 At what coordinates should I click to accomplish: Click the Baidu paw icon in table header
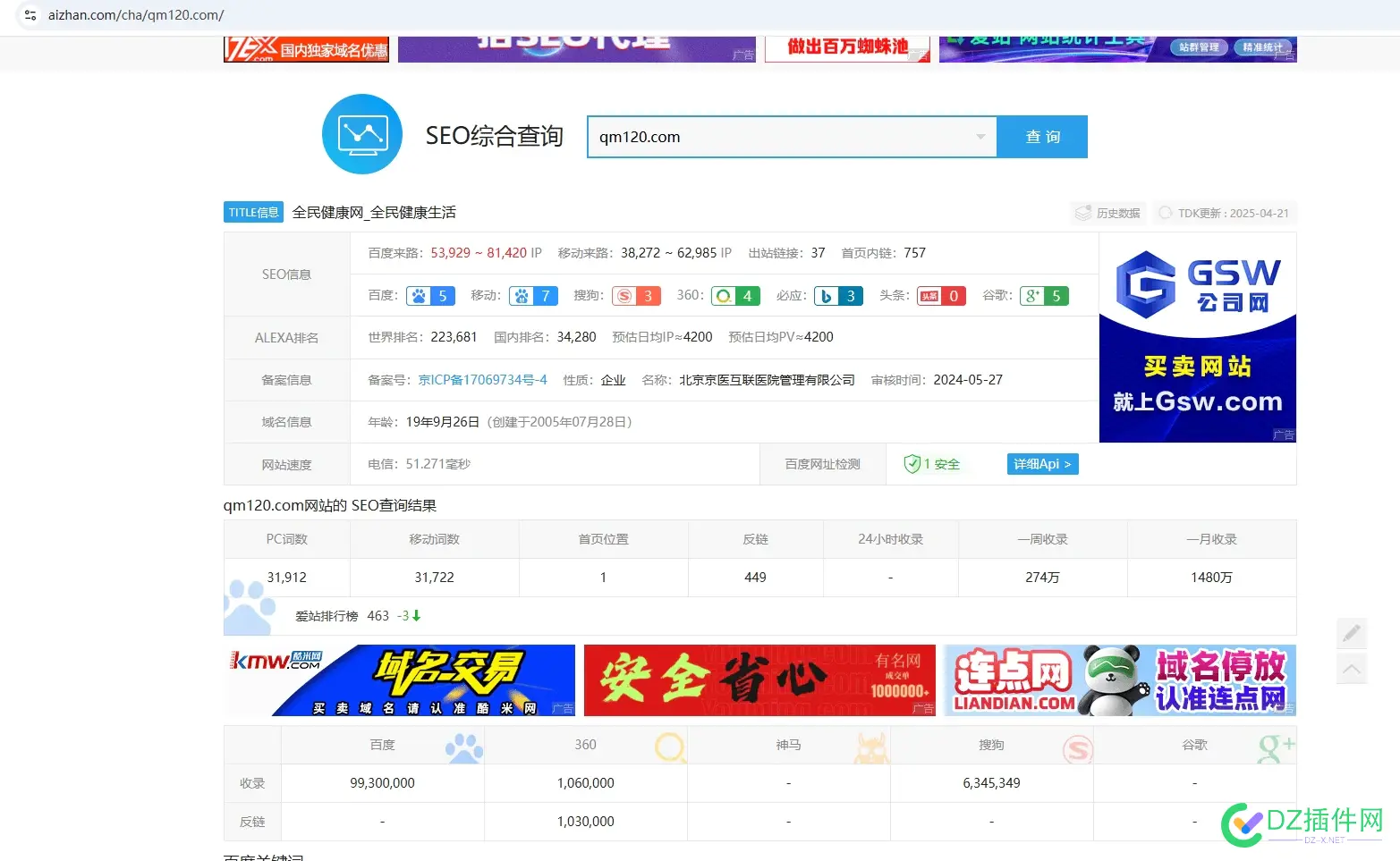pyautogui.click(x=464, y=747)
